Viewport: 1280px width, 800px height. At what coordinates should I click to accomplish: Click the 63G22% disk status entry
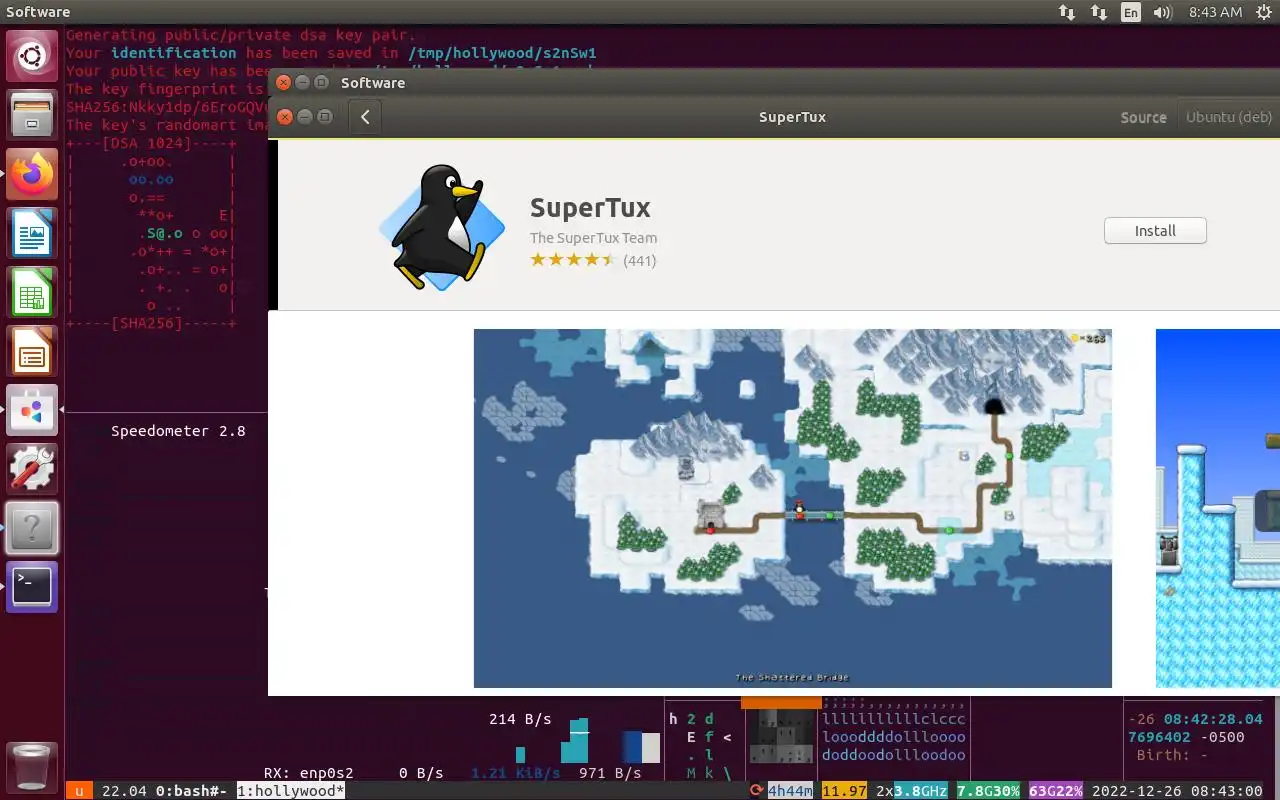tap(1056, 791)
